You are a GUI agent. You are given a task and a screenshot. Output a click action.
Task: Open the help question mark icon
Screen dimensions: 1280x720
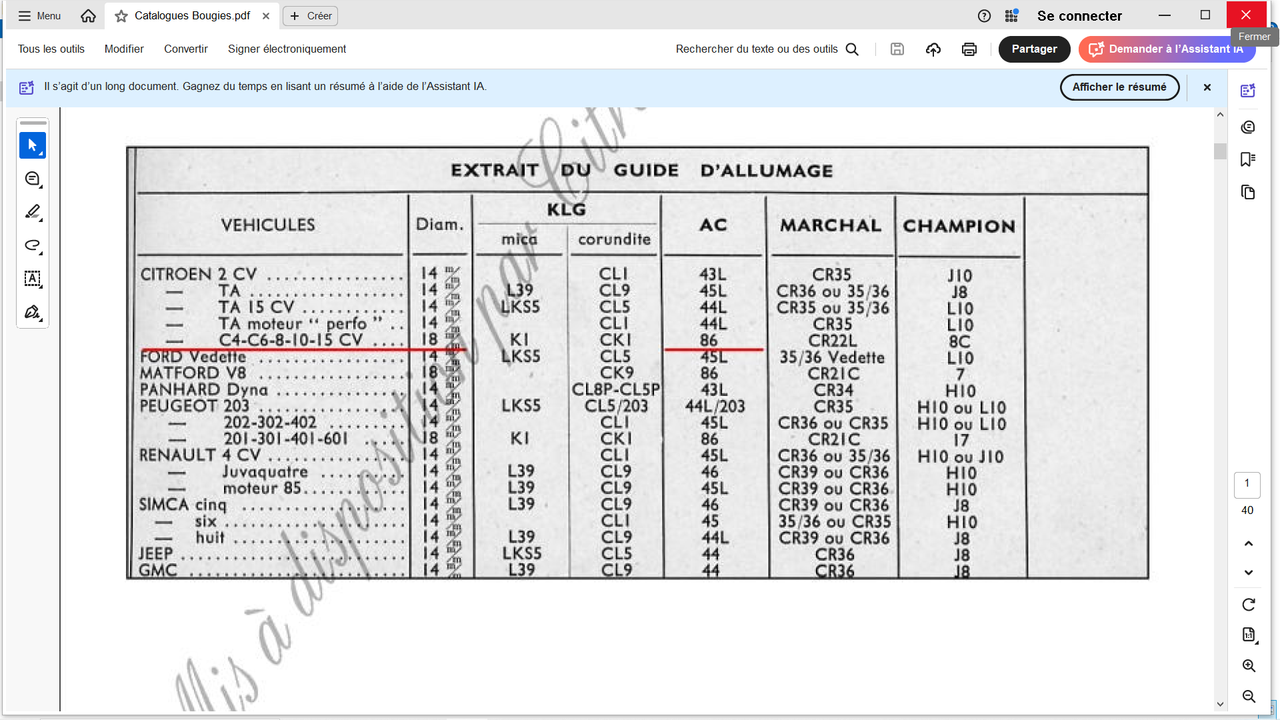point(984,16)
